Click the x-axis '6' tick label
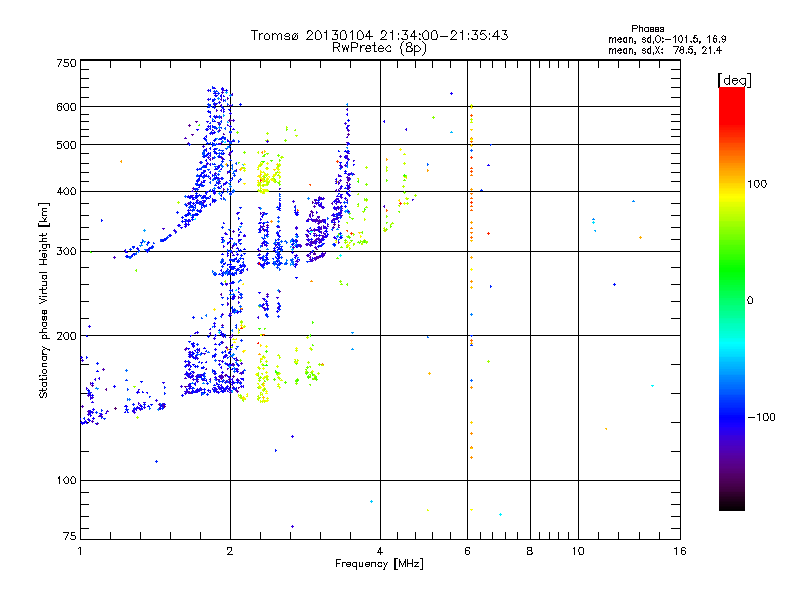The height and width of the screenshot is (600, 800). [x=467, y=551]
